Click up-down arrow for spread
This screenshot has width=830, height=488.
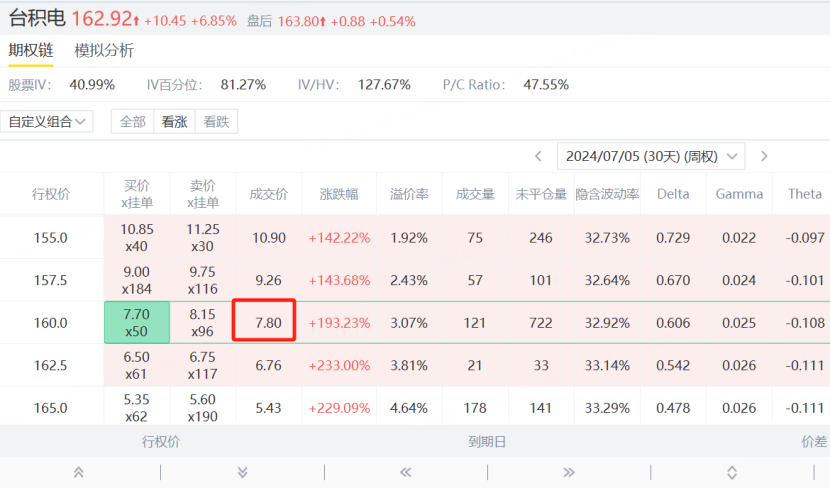click(x=732, y=473)
